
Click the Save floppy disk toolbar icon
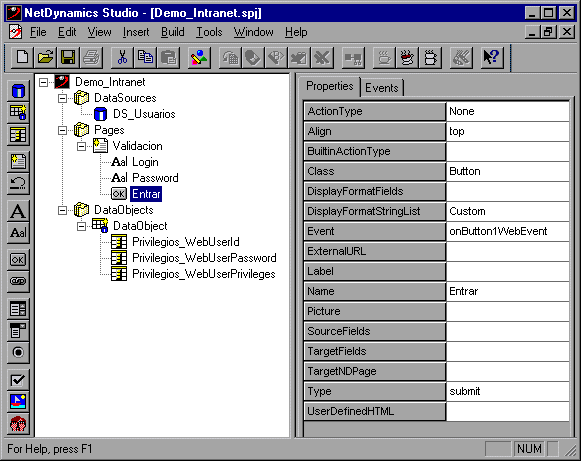tap(68, 57)
